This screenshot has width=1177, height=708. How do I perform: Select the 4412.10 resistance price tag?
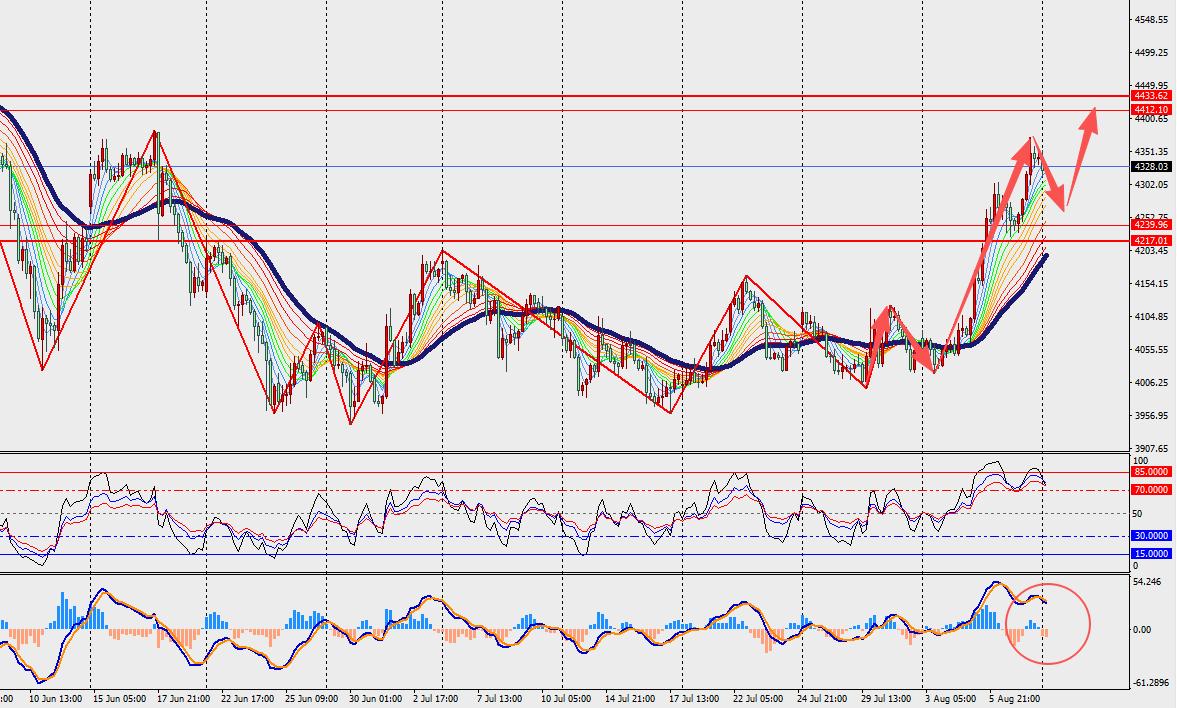1151,110
